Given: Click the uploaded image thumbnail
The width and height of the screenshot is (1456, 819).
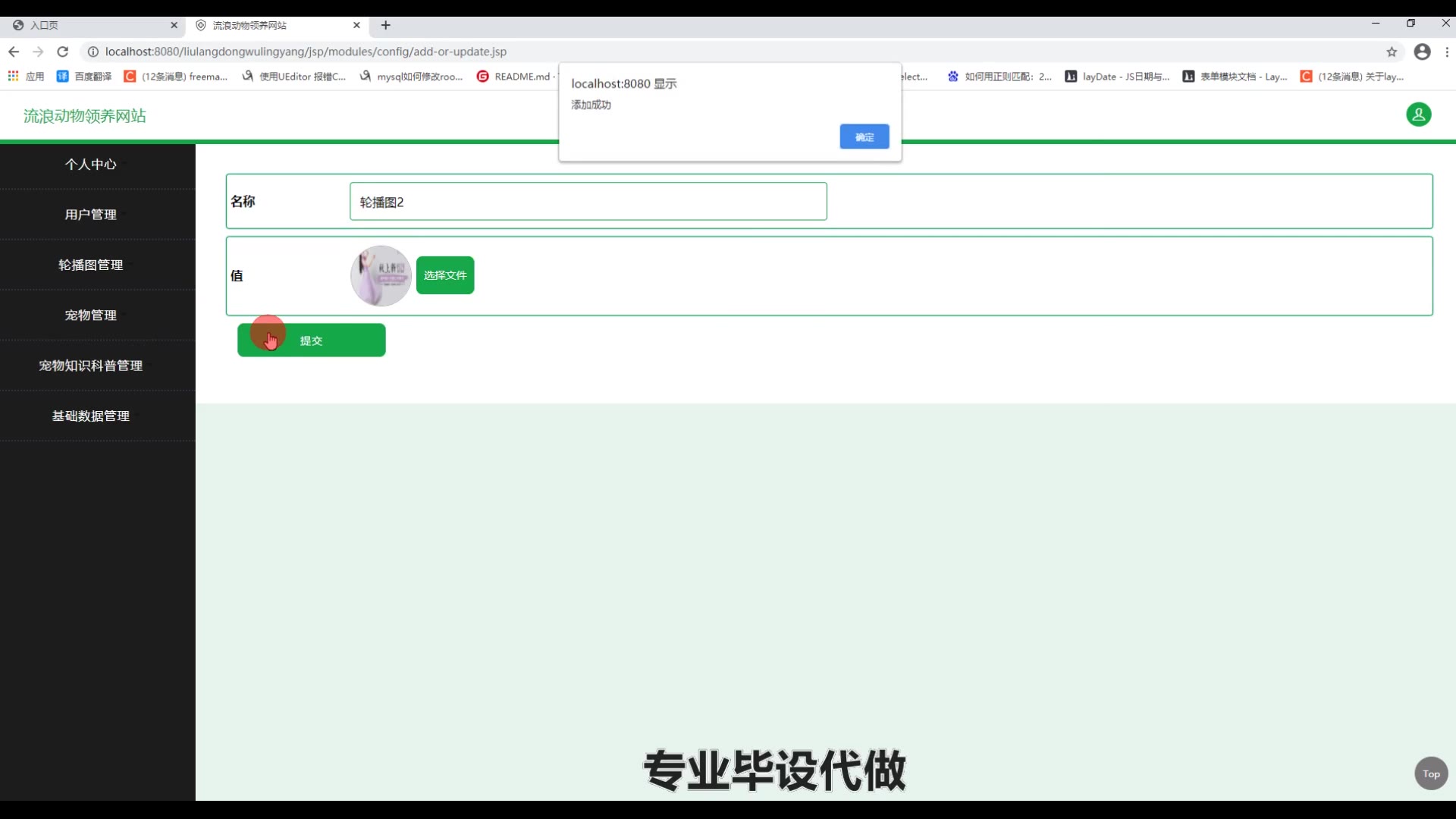Looking at the screenshot, I should click(381, 275).
